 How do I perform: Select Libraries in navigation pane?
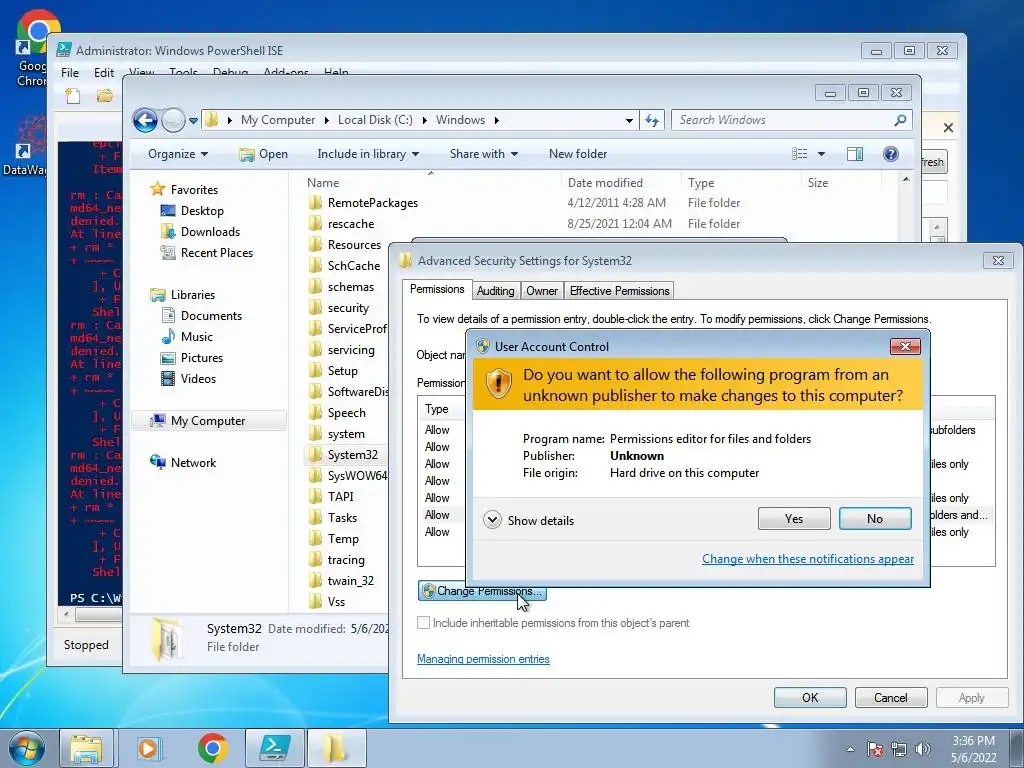pyautogui.click(x=192, y=295)
